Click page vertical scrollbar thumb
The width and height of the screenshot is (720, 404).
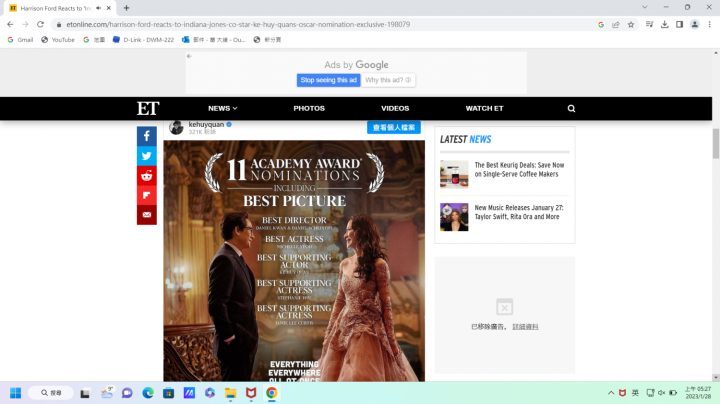point(716,144)
